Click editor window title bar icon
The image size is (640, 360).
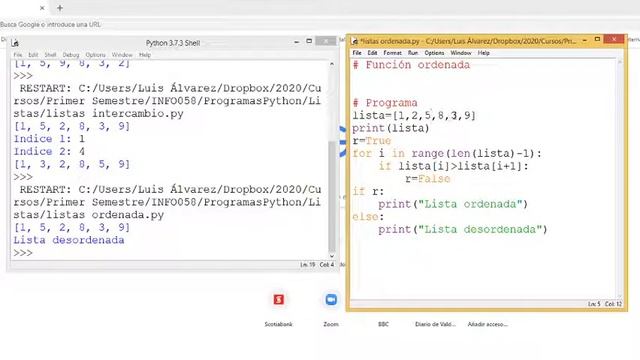[355, 41]
